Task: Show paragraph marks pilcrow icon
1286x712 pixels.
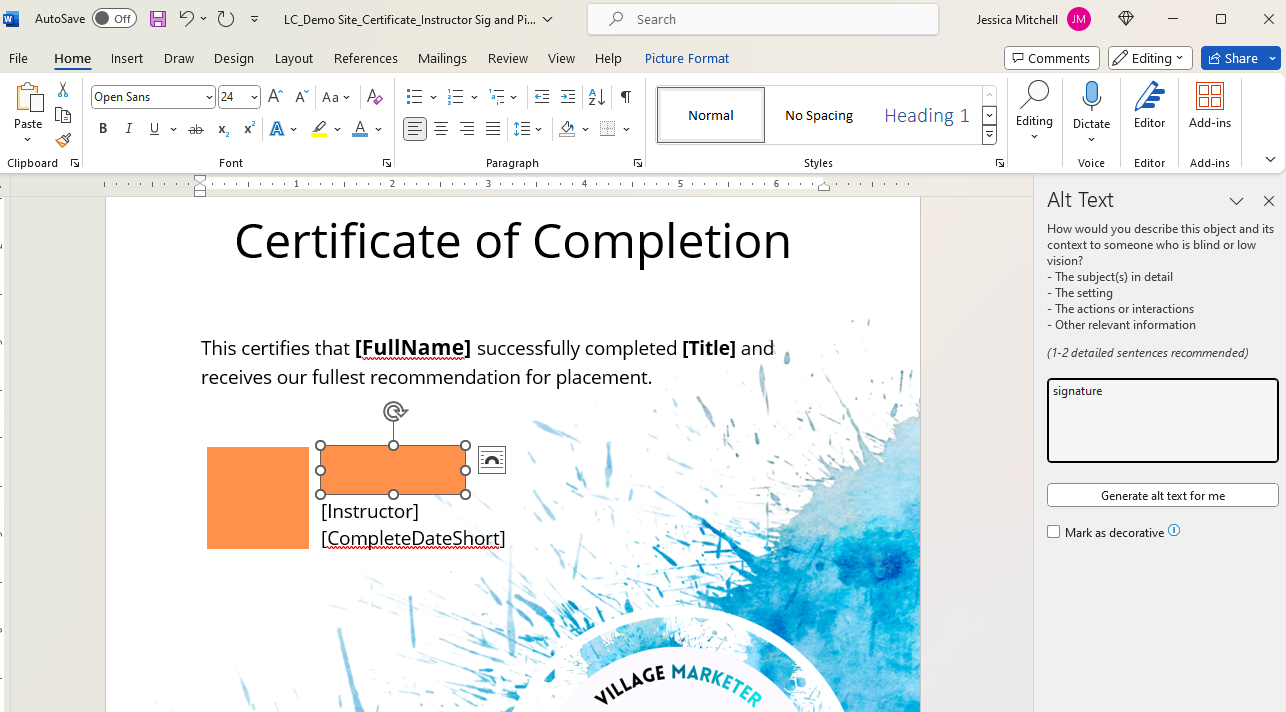Action: coord(625,97)
